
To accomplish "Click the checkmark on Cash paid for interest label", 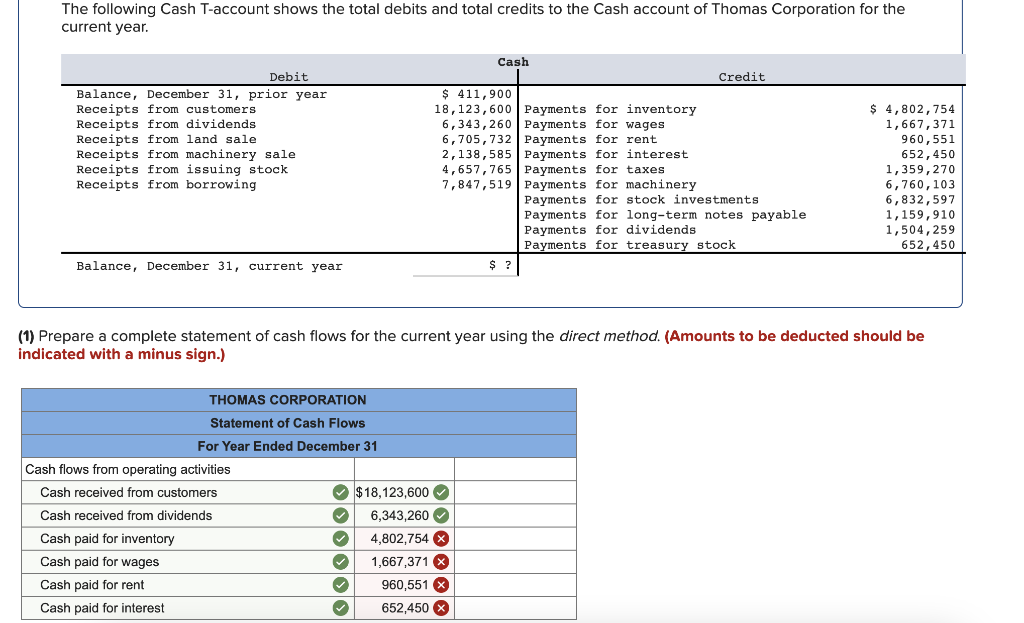I will (339, 608).
